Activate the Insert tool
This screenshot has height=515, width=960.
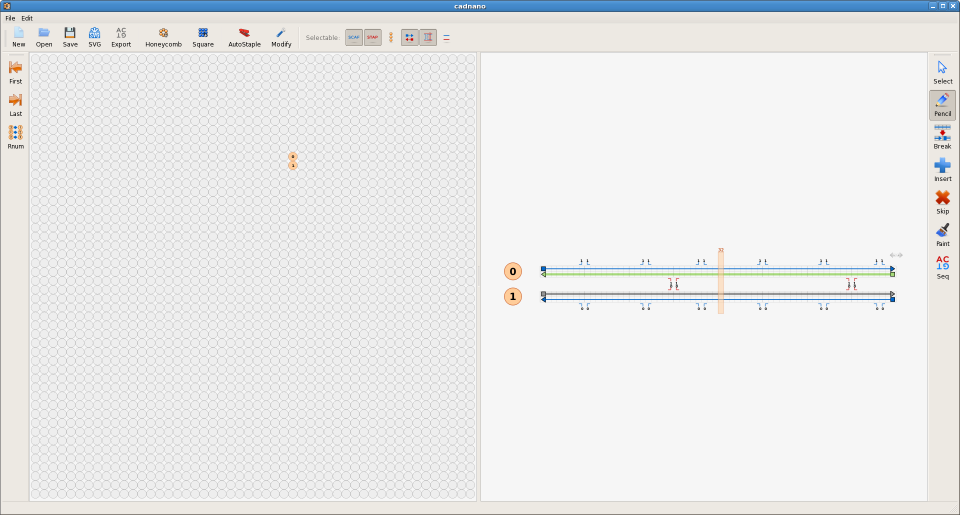[942, 170]
